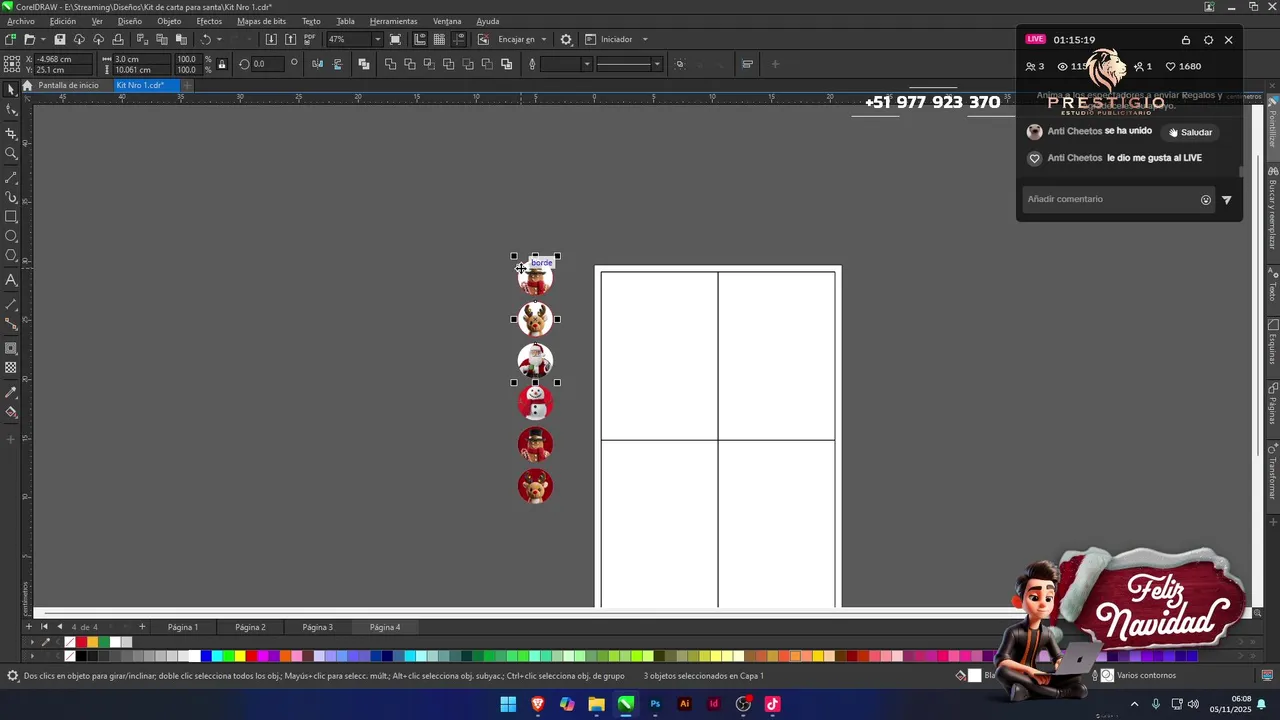Open the line style dropdown

[657, 64]
